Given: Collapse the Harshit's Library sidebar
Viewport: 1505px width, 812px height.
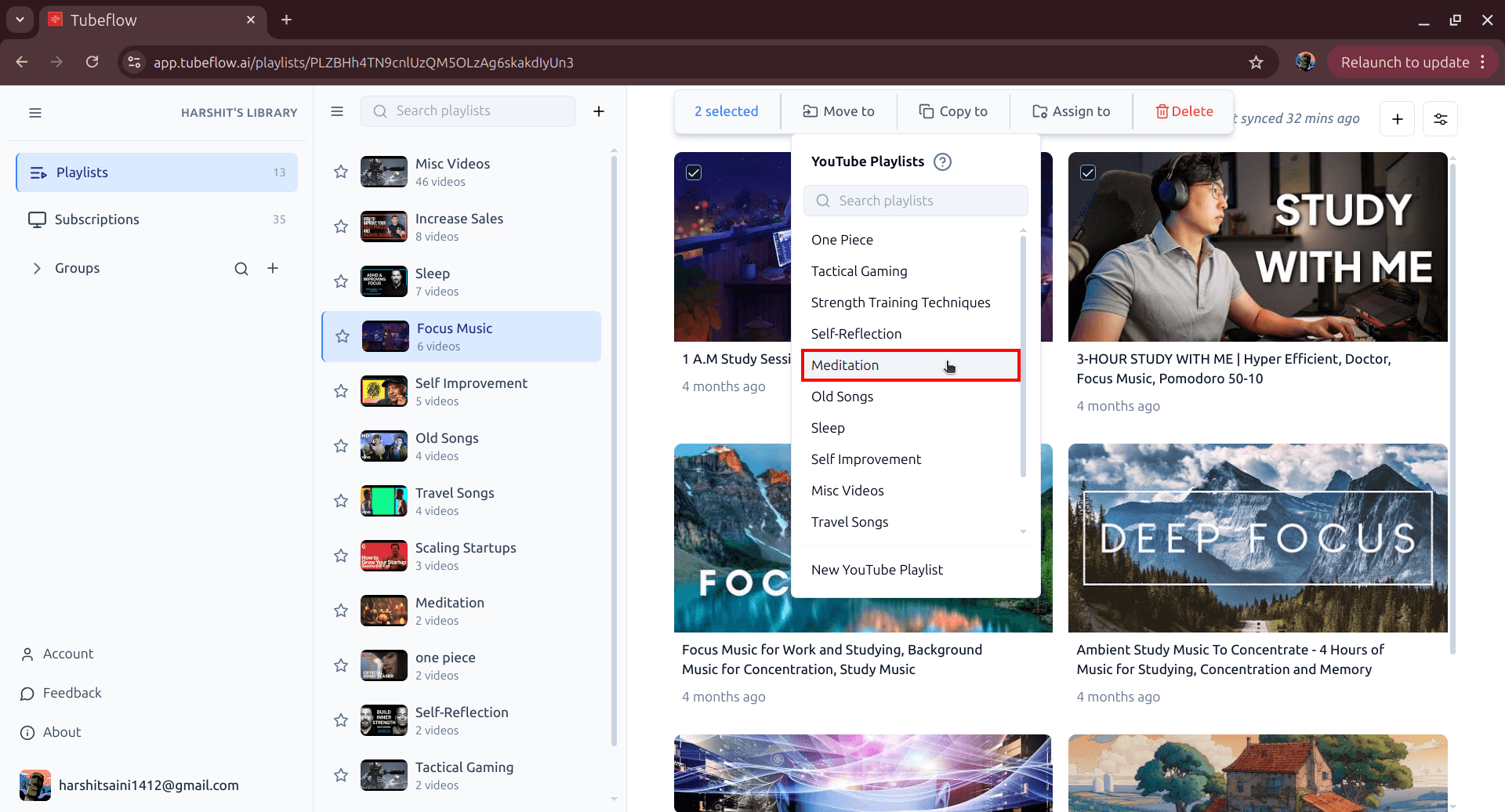Looking at the screenshot, I should pos(35,112).
